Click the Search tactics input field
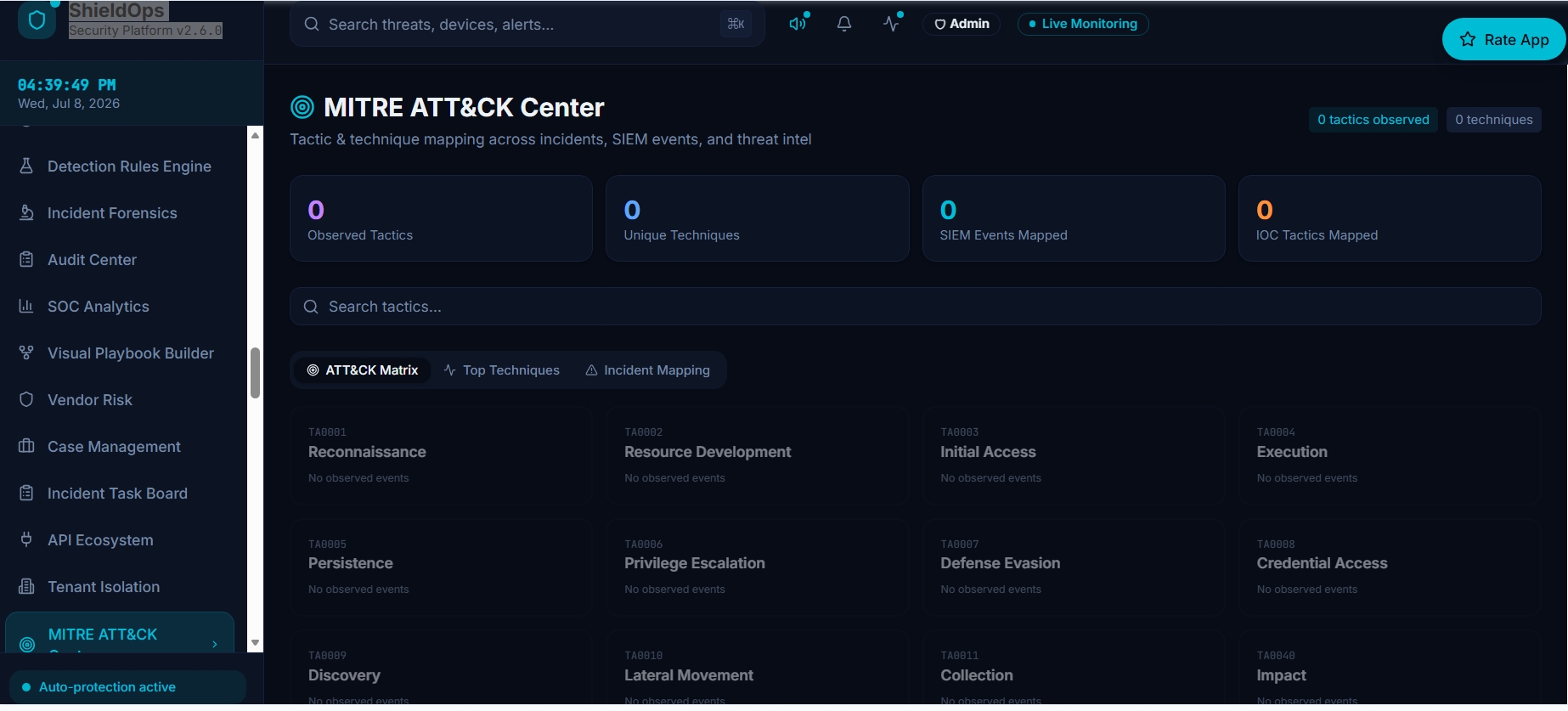Image resolution: width=1568 pixels, height=711 pixels. click(915, 307)
